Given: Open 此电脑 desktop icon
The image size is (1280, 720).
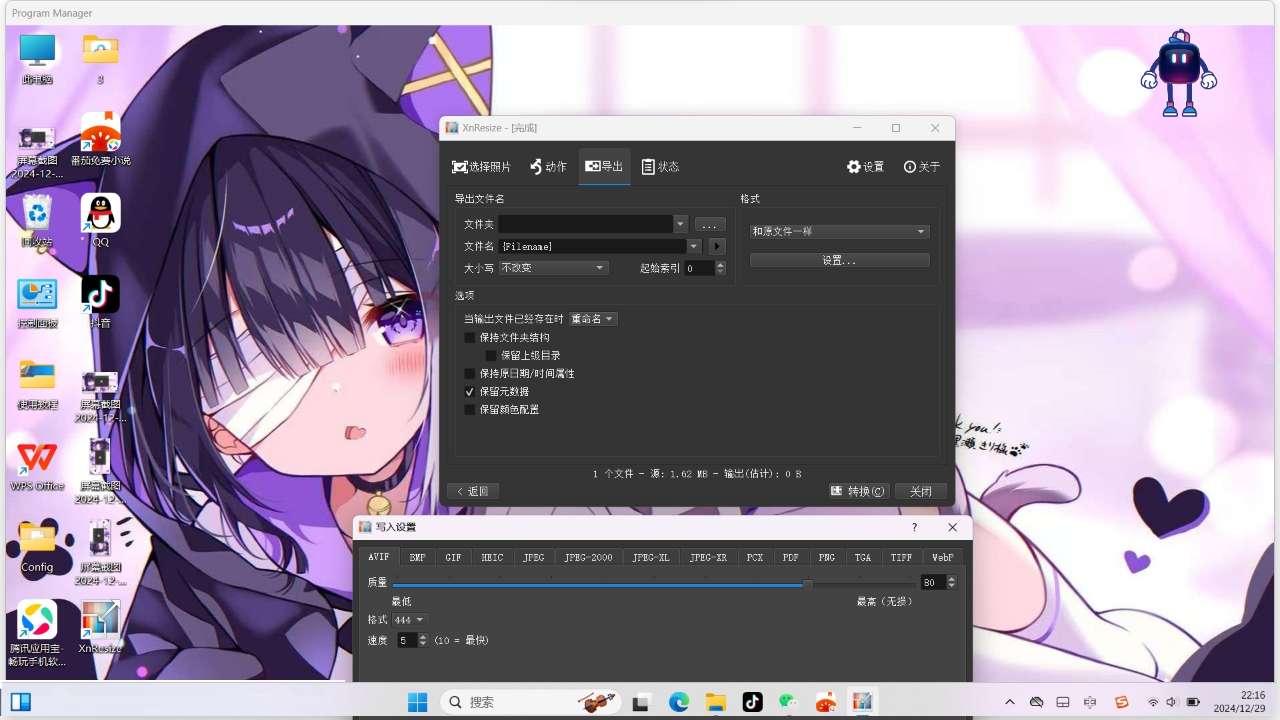Looking at the screenshot, I should tap(38, 59).
